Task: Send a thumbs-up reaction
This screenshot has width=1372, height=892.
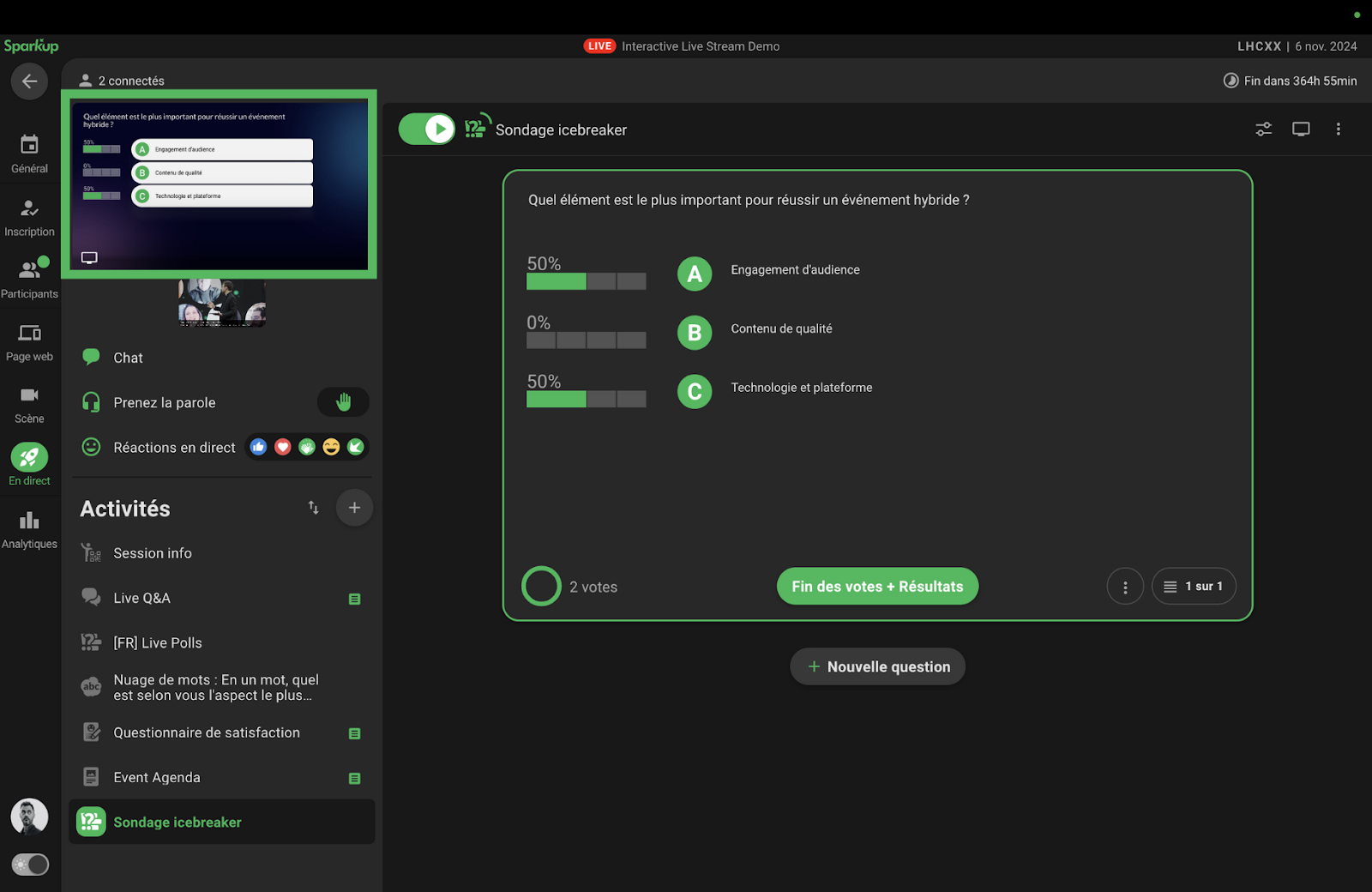Action: pos(258,447)
